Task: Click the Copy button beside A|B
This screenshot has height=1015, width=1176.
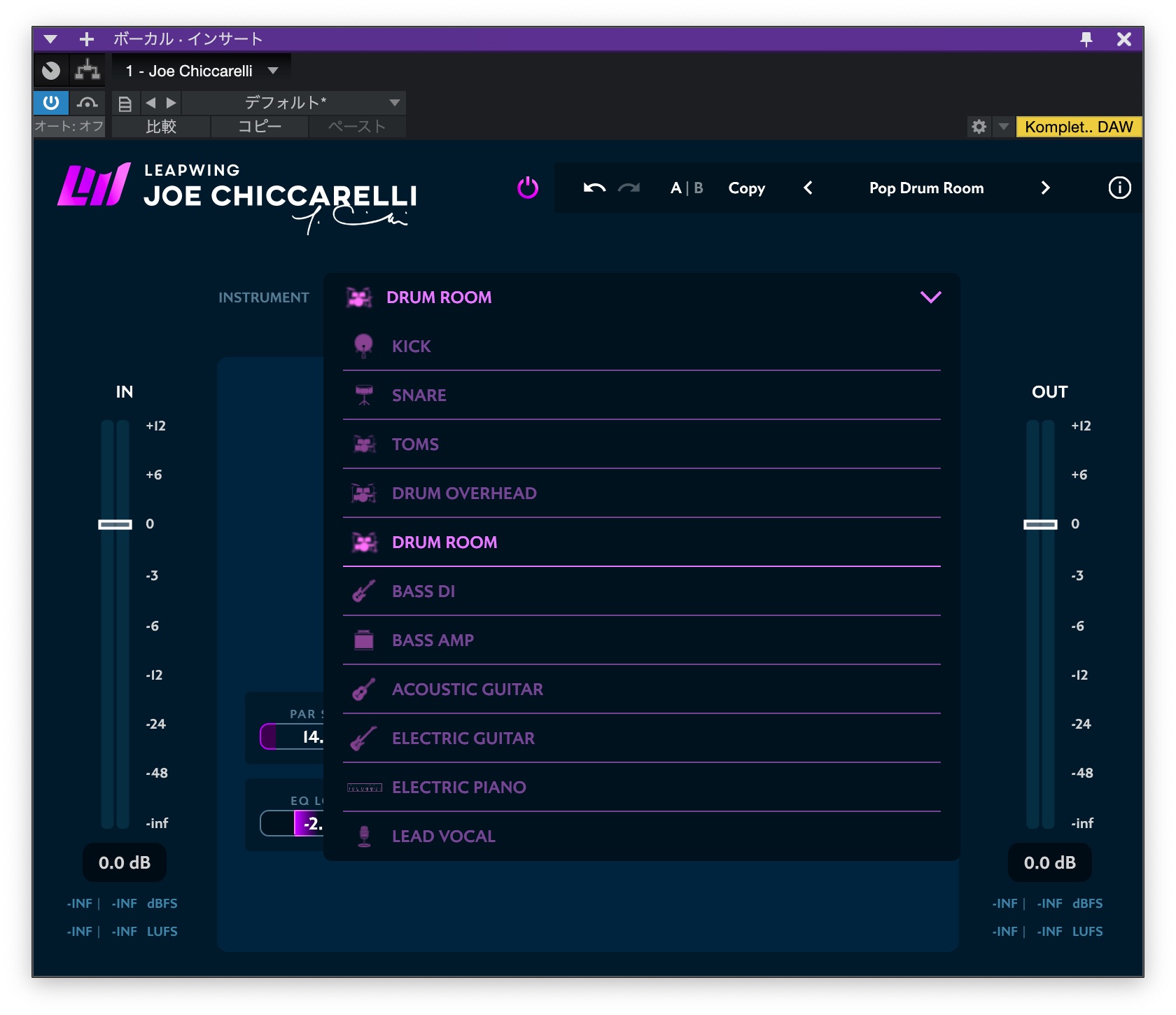Action: point(746,188)
